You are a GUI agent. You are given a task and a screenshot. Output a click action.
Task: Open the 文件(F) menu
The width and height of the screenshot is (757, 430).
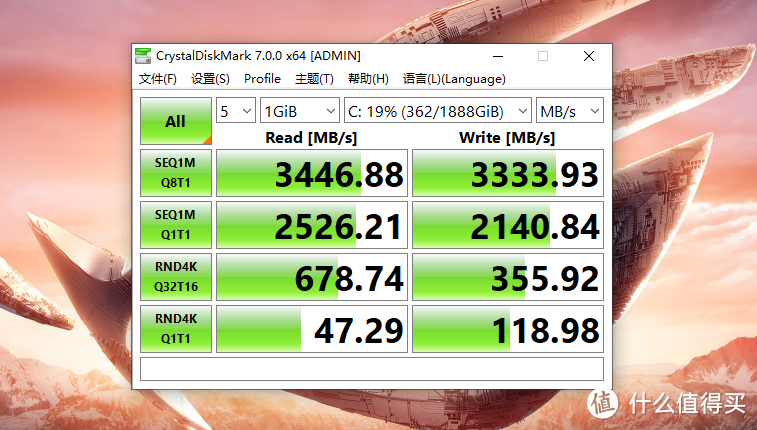pos(157,79)
